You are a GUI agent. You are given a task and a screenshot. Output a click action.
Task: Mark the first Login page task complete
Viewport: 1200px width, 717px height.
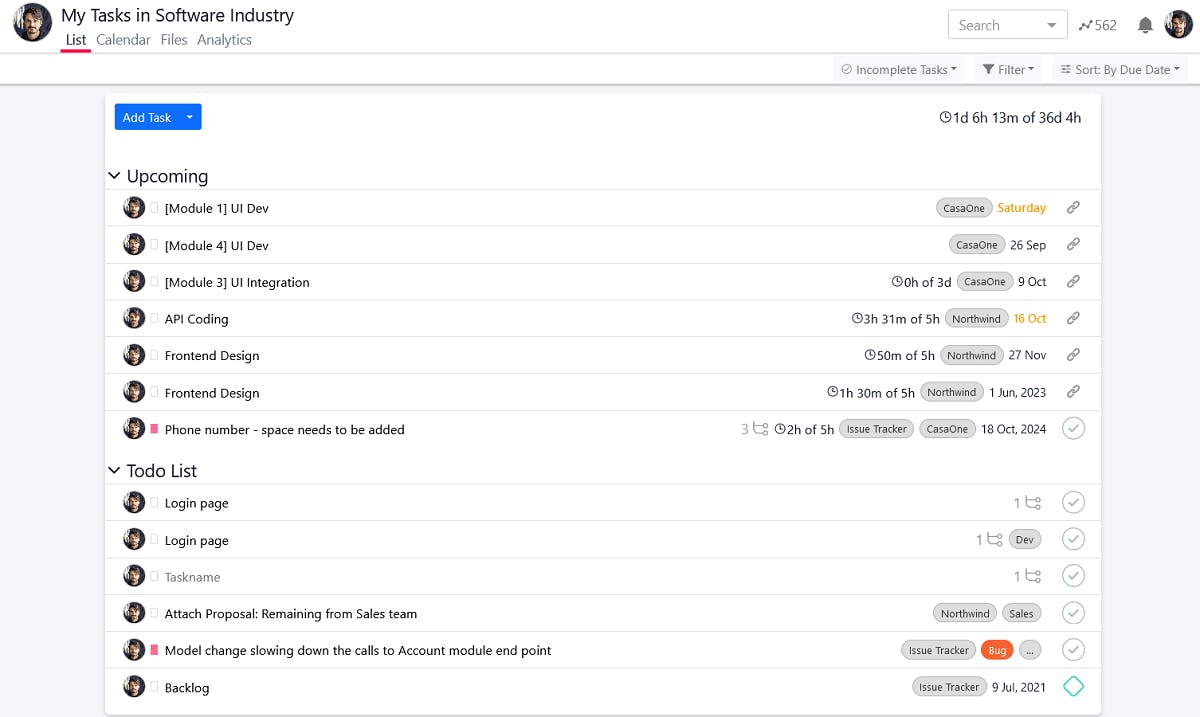pyautogui.click(x=1074, y=502)
